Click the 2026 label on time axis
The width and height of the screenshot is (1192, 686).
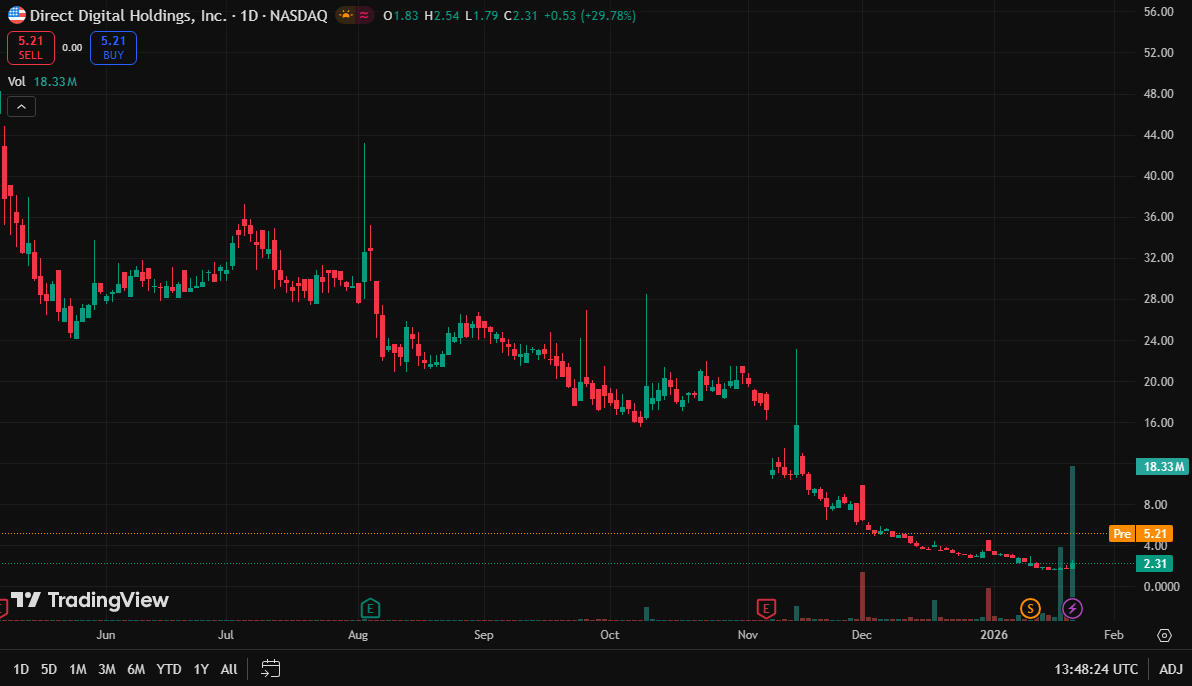994,635
